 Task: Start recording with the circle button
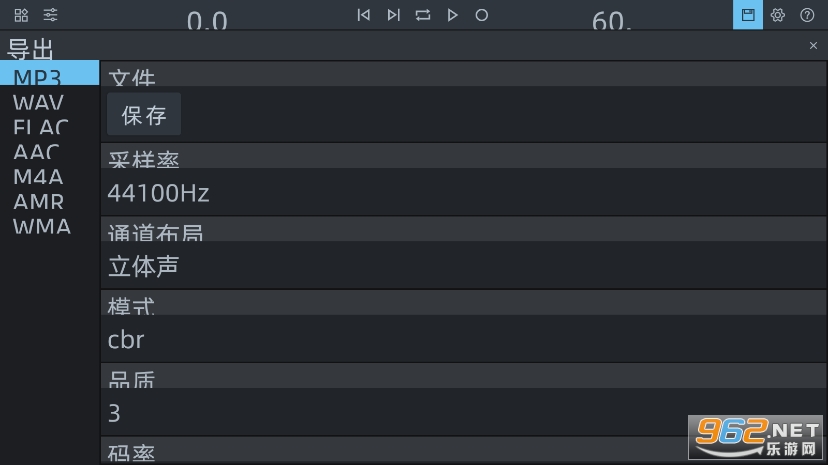click(x=482, y=15)
